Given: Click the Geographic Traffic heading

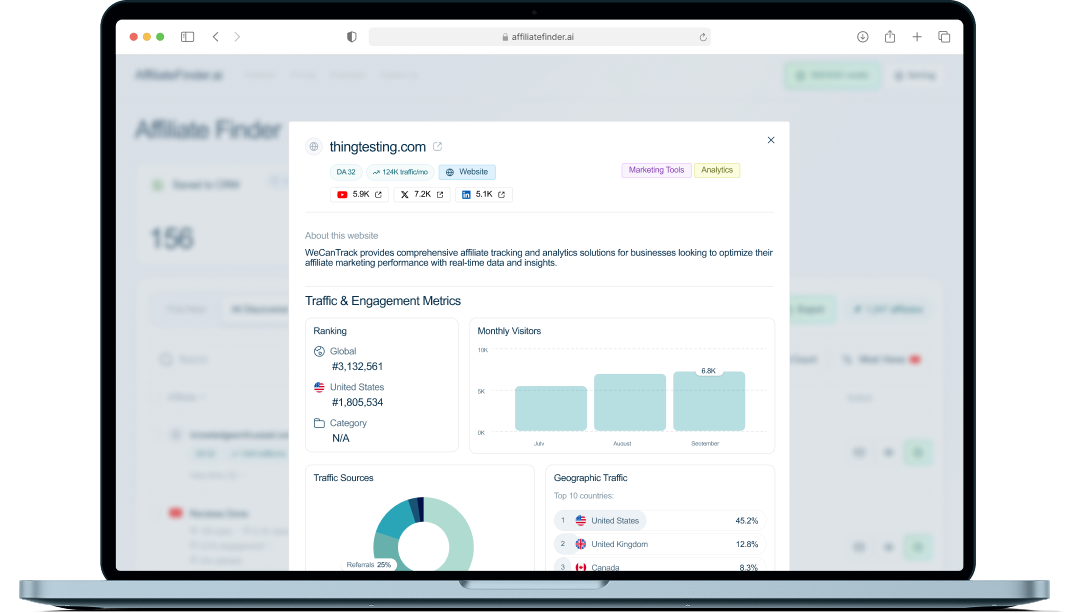Looking at the screenshot, I should 590,477.
